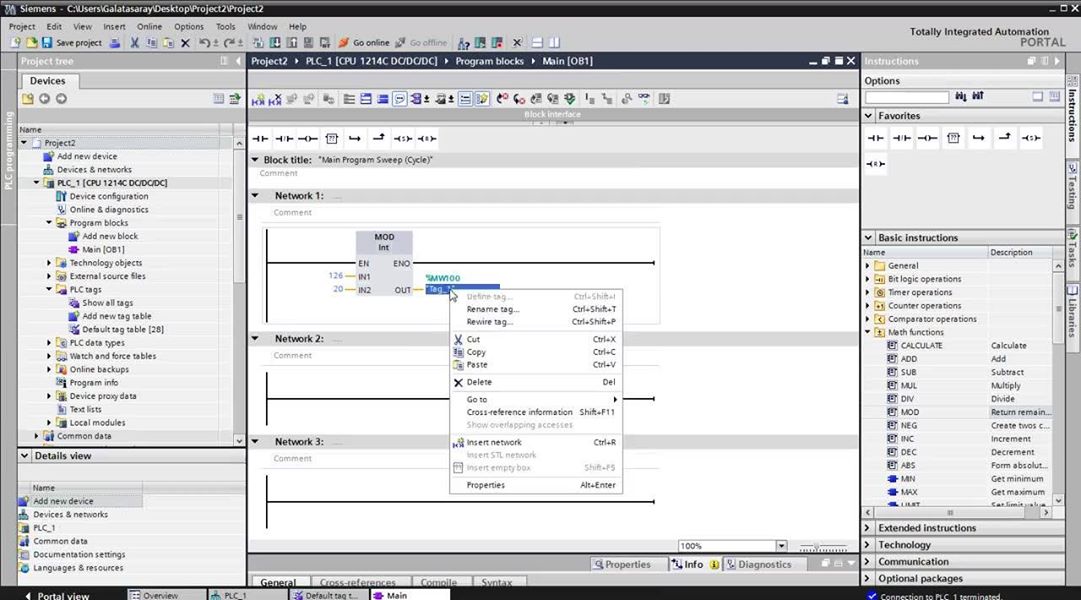The width and height of the screenshot is (1081, 600).
Task: Click the Print icon in the main toolbar
Action: 114,43
